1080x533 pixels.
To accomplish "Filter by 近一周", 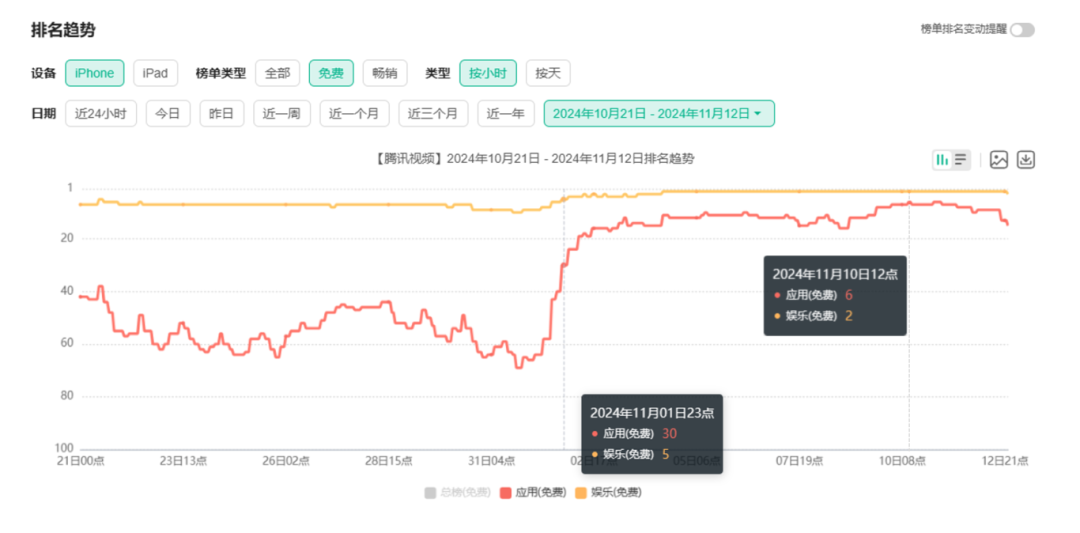I will click(x=282, y=114).
